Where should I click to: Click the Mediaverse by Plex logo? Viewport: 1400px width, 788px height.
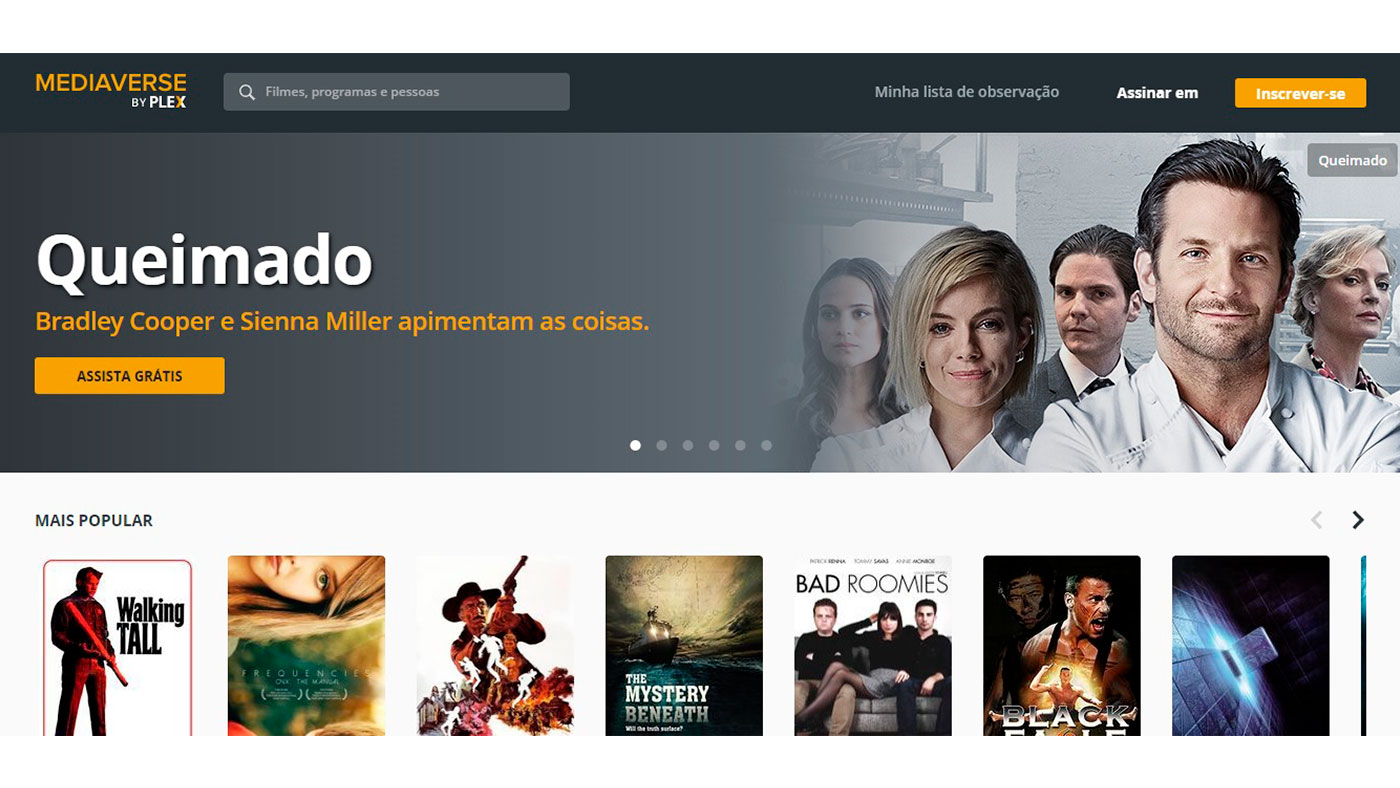[x=111, y=90]
